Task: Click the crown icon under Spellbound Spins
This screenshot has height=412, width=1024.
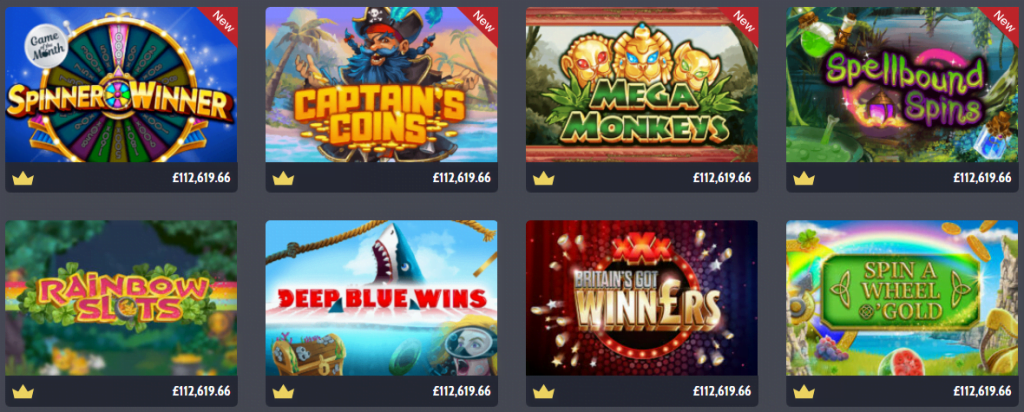Action: pyautogui.click(x=804, y=178)
